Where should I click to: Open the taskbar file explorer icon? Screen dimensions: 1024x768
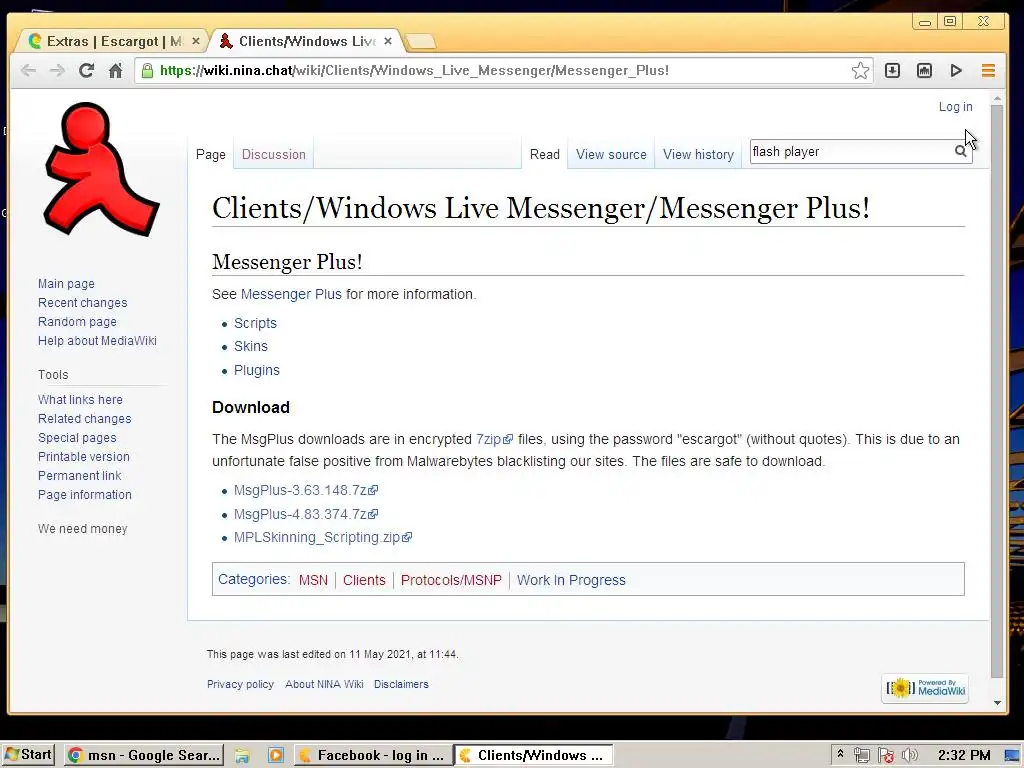(242, 756)
